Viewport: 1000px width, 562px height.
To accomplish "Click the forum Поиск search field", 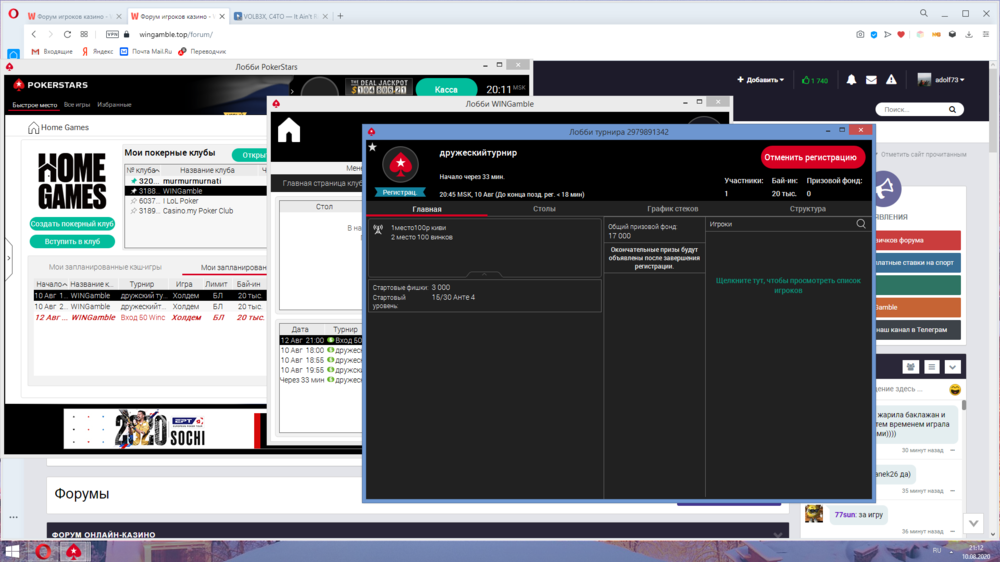I will pyautogui.click(x=911, y=110).
